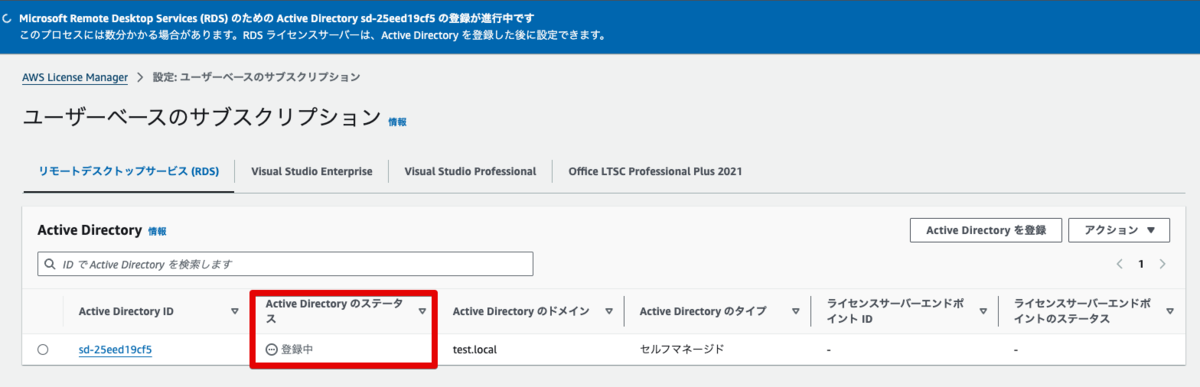Switch to the Visual Studio Enterprise tab
This screenshot has width=1200, height=387.
pyautogui.click(x=312, y=171)
